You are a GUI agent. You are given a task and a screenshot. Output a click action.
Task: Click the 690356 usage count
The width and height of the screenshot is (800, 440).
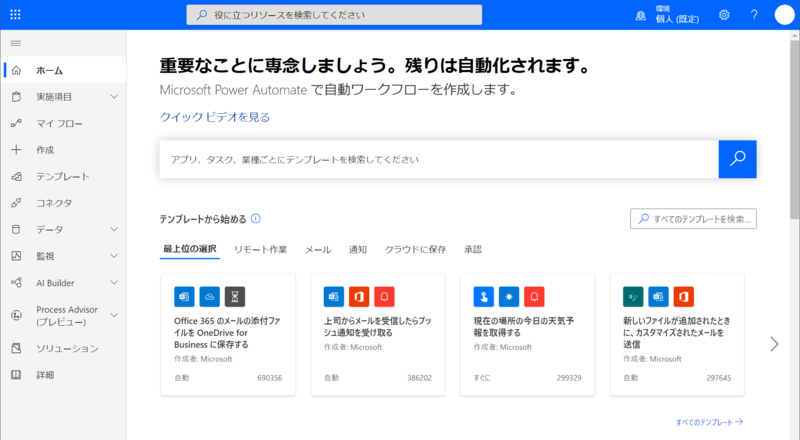[x=269, y=378]
